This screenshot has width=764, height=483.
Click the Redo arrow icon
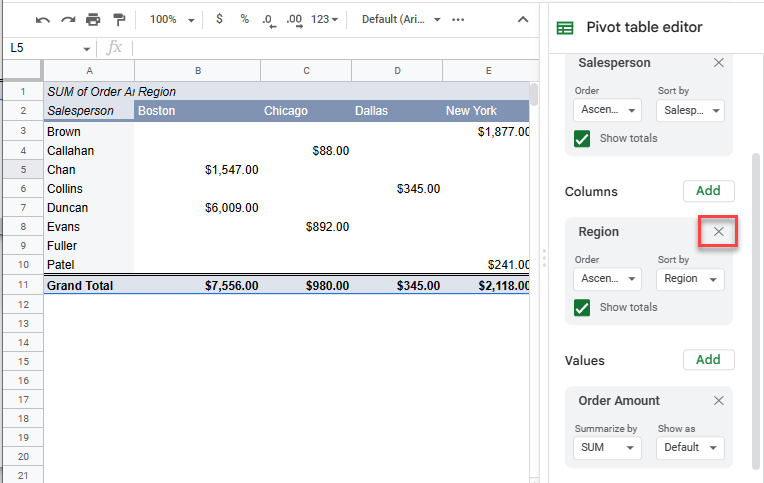pos(68,19)
